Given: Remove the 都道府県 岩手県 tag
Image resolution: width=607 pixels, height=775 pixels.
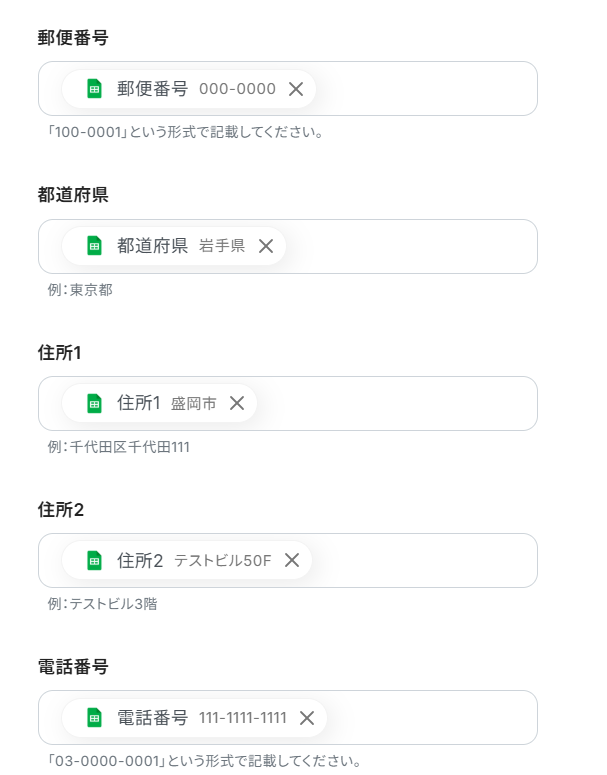Looking at the screenshot, I should coord(266,246).
